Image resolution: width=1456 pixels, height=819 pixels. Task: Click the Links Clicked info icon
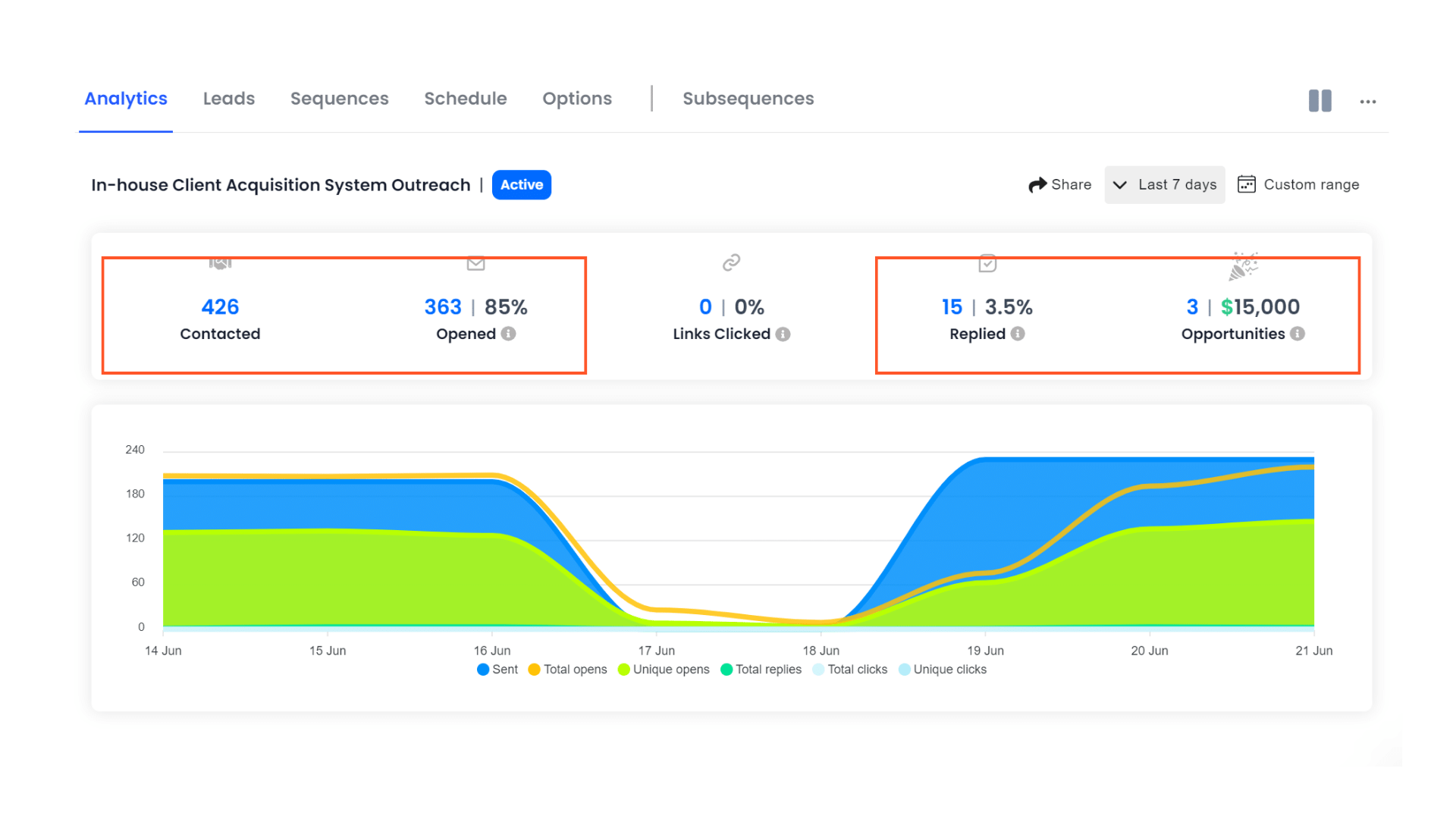783,334
